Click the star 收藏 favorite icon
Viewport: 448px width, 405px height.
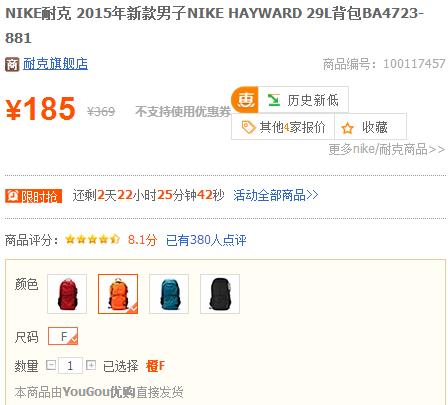[347, 128]
